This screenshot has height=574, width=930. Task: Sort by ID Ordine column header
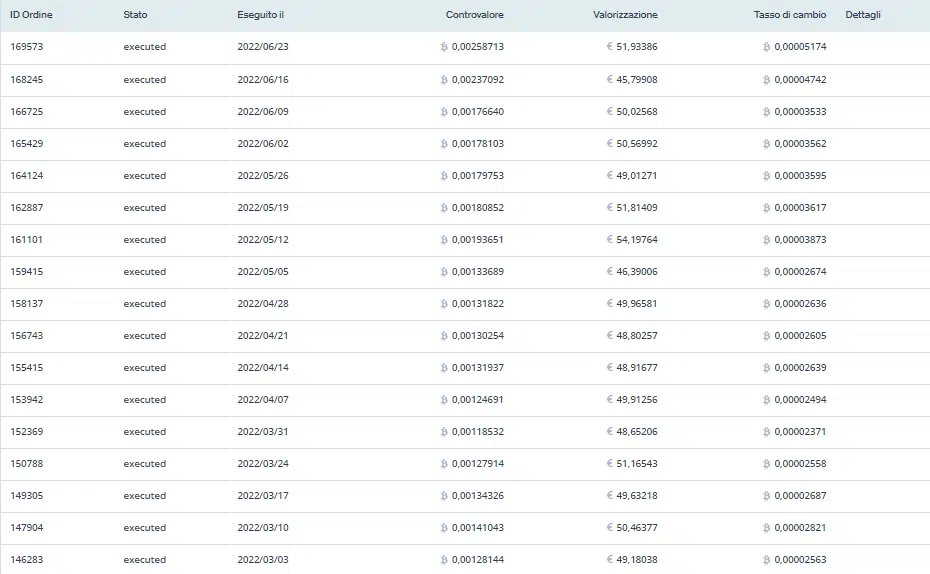click(31, 15)
